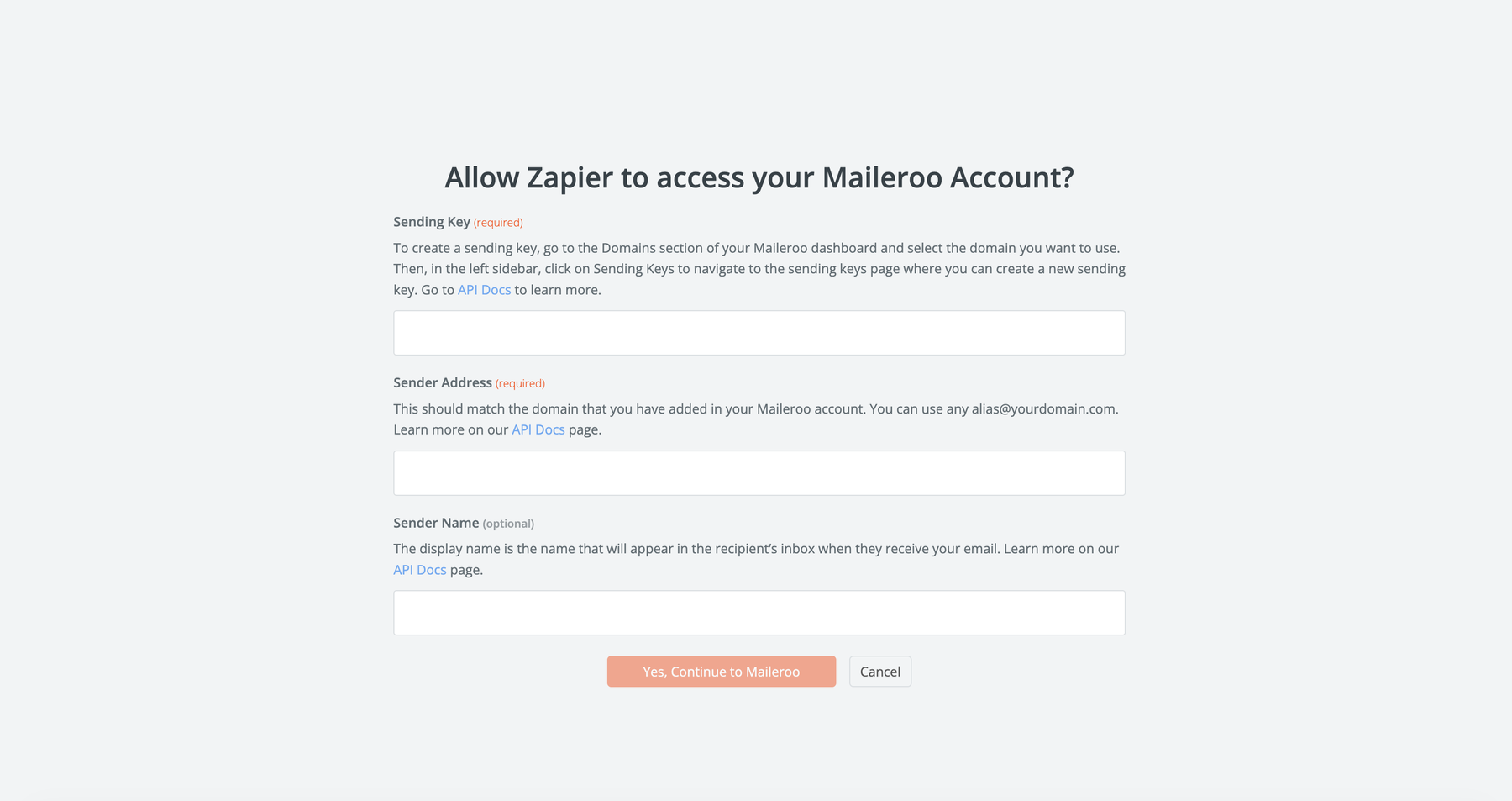This screenshot has height=801, width=1512.
Task: Click the Sender Address field label
Action: click(443, 382)
